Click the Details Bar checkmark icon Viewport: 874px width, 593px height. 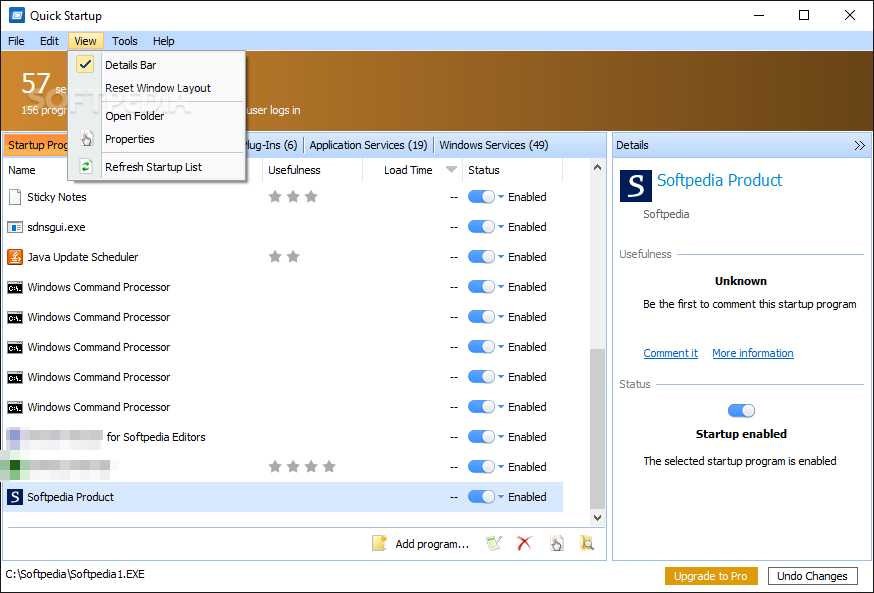(85, 65)
